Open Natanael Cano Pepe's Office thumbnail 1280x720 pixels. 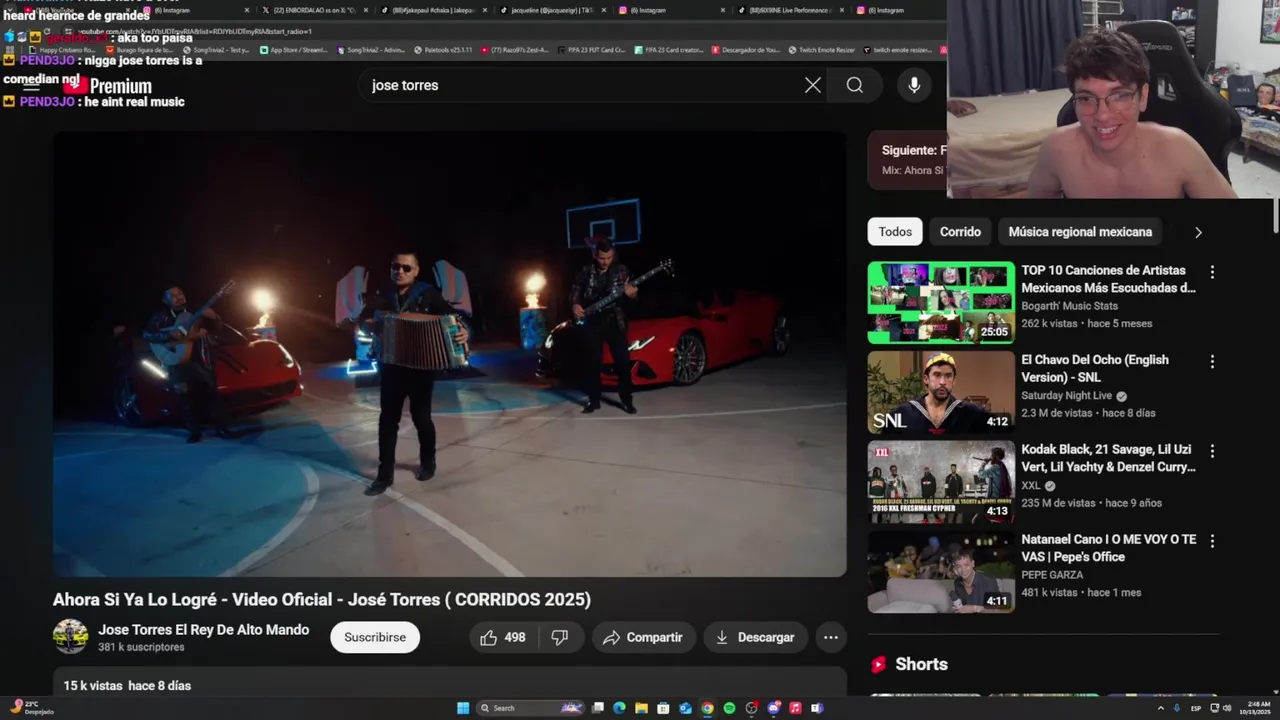pos(941,572)
